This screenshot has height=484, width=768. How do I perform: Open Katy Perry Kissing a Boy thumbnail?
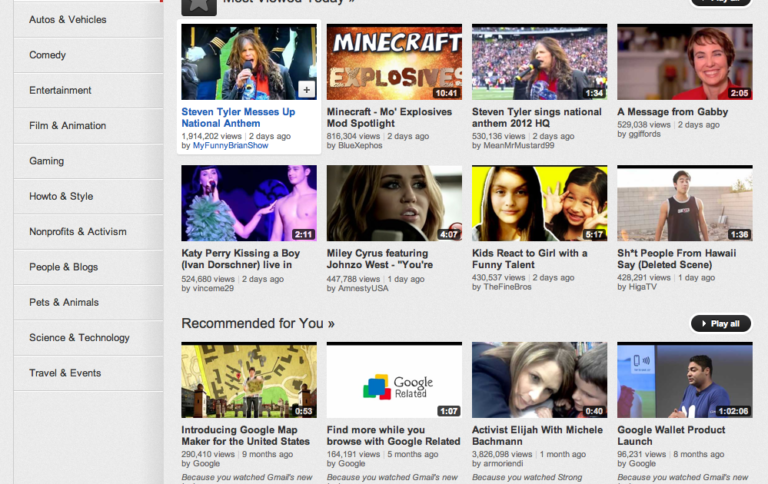click(249, 203)
